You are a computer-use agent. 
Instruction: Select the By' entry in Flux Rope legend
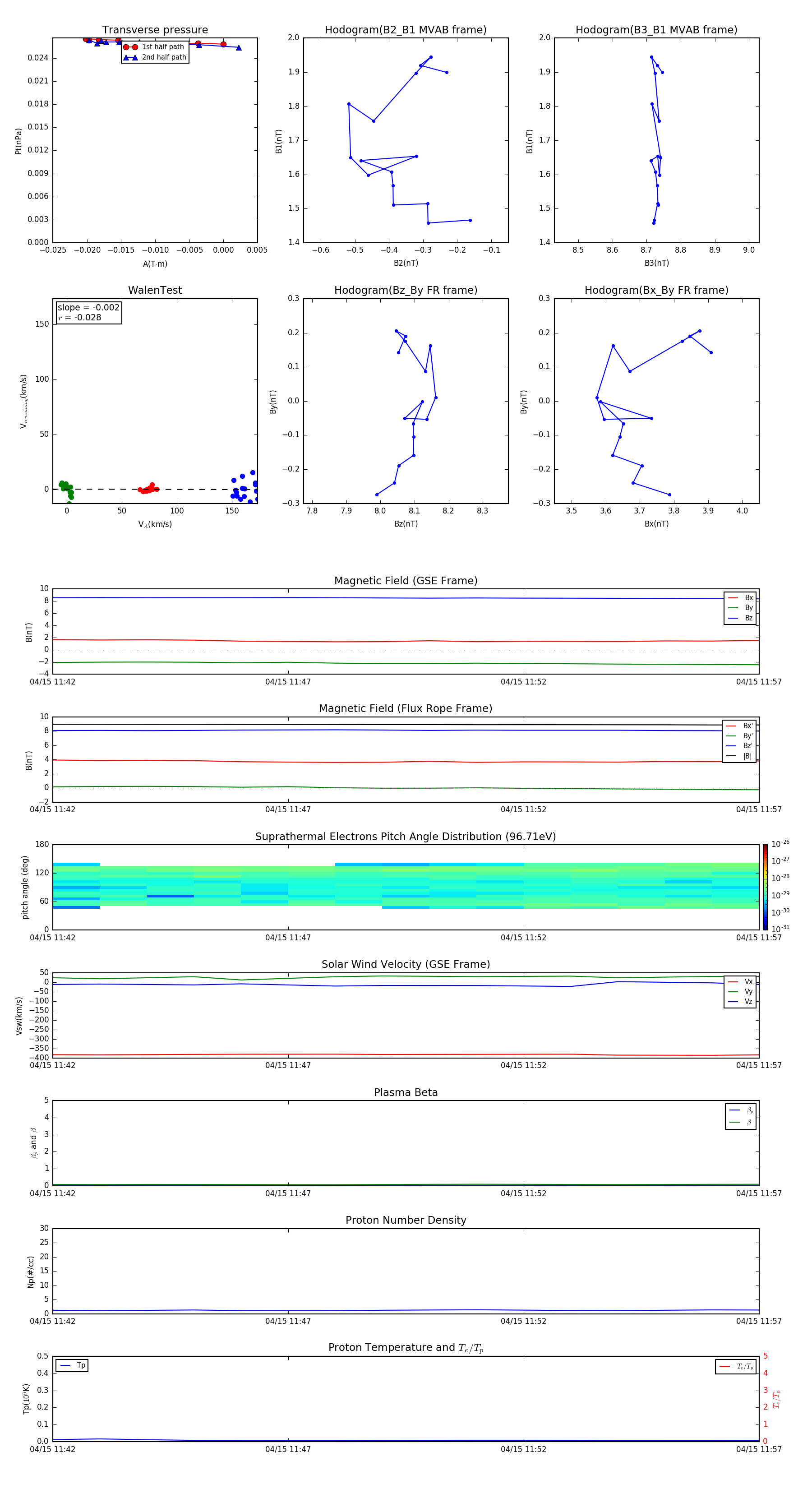[x=739, y=736]
